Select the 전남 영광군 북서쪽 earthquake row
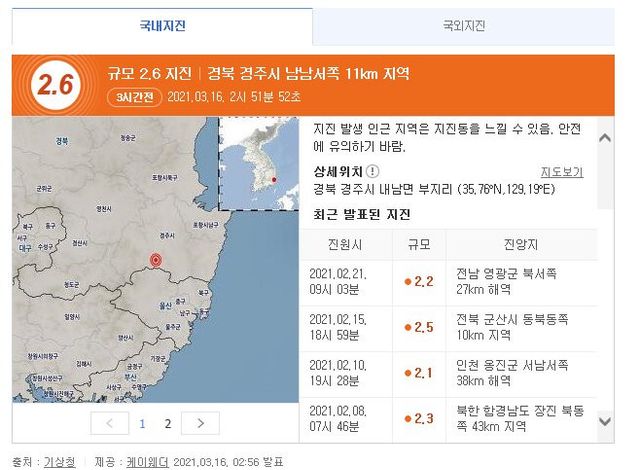The width and height of the screenshot is (640, 470). 456,282
